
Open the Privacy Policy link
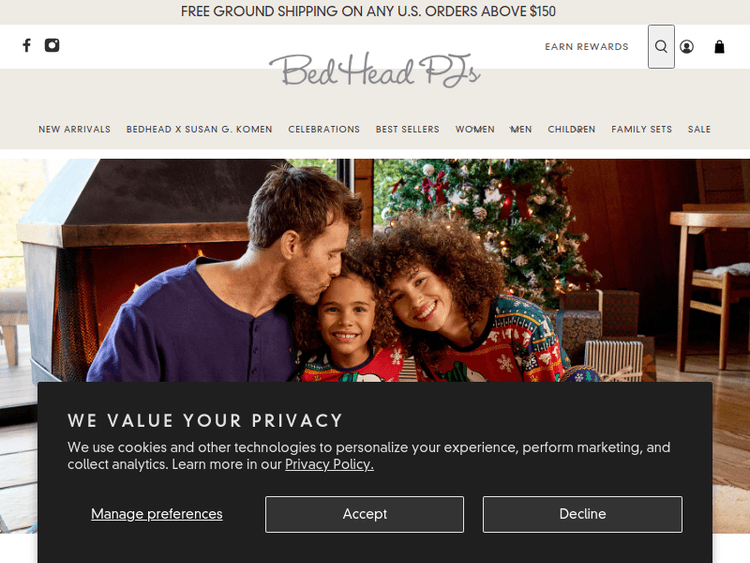tap(329, 464)
